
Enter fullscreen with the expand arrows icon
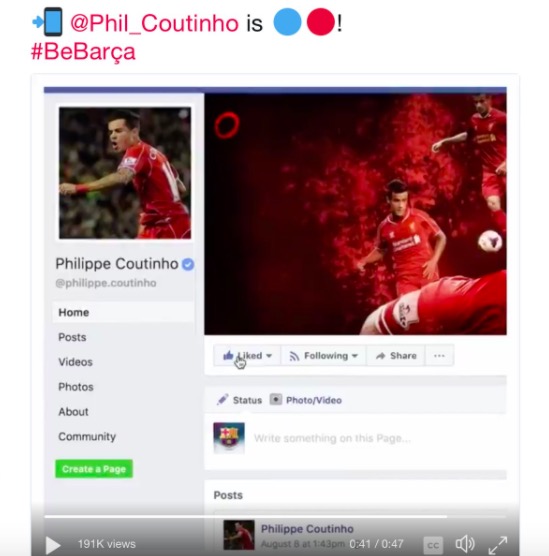pyautogui.click(x=498, y=545)
